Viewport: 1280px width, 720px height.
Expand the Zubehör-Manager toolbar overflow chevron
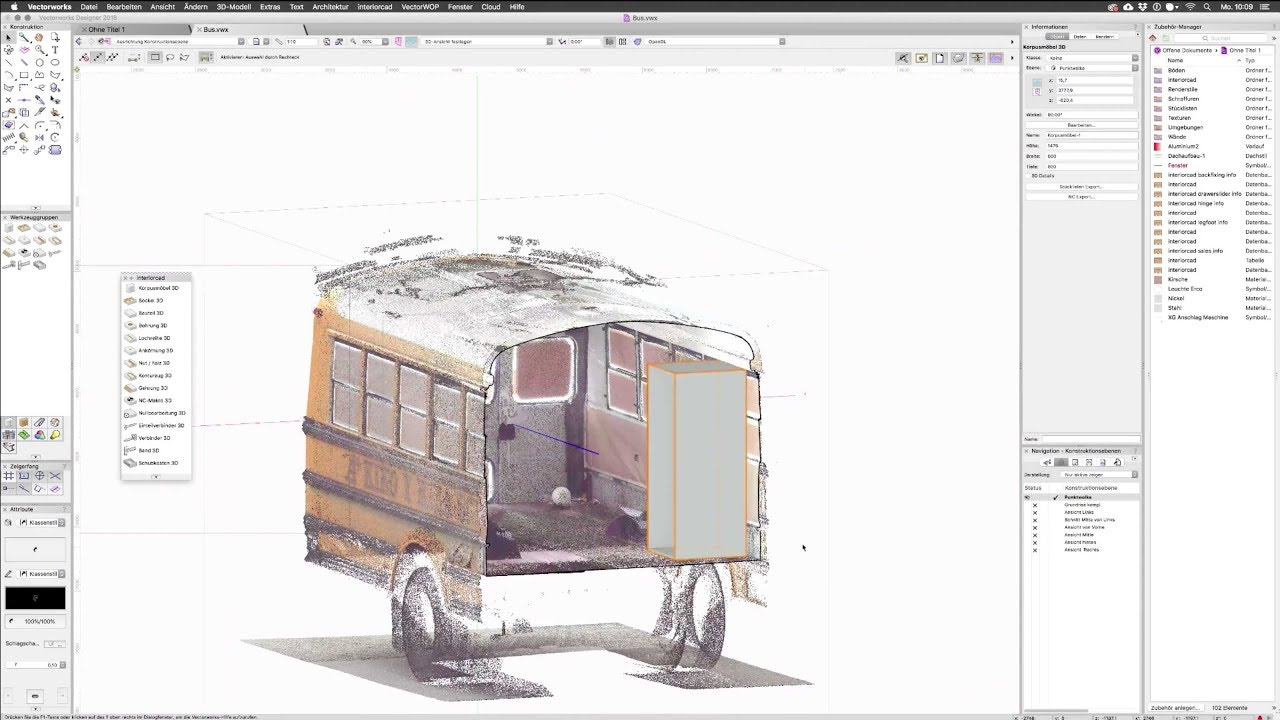point(1274,38)
